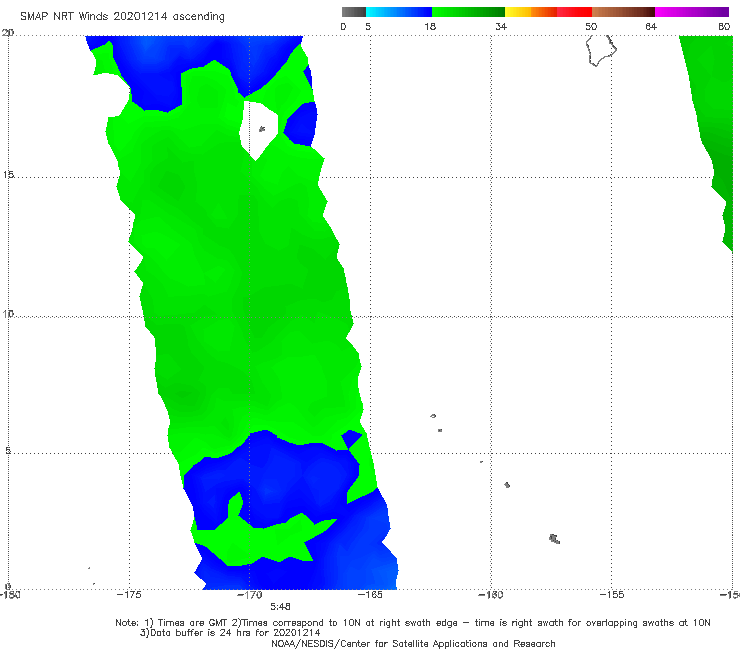Image resolution: width=740 pixels, height=650 pixels.
Task: Click the 'SMAP NRT Winds 20201214 ascending' title
Action: (122, 17)
